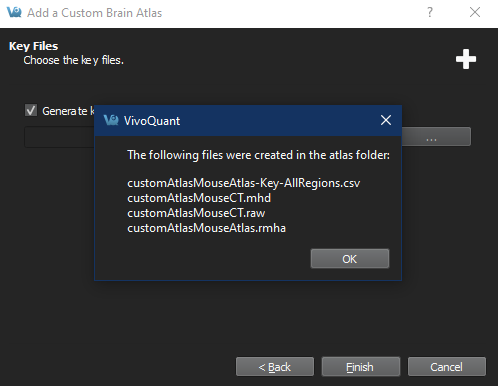Click inside the key file path field
This screenshot has height=386, width=498.
tap(59, 137)
